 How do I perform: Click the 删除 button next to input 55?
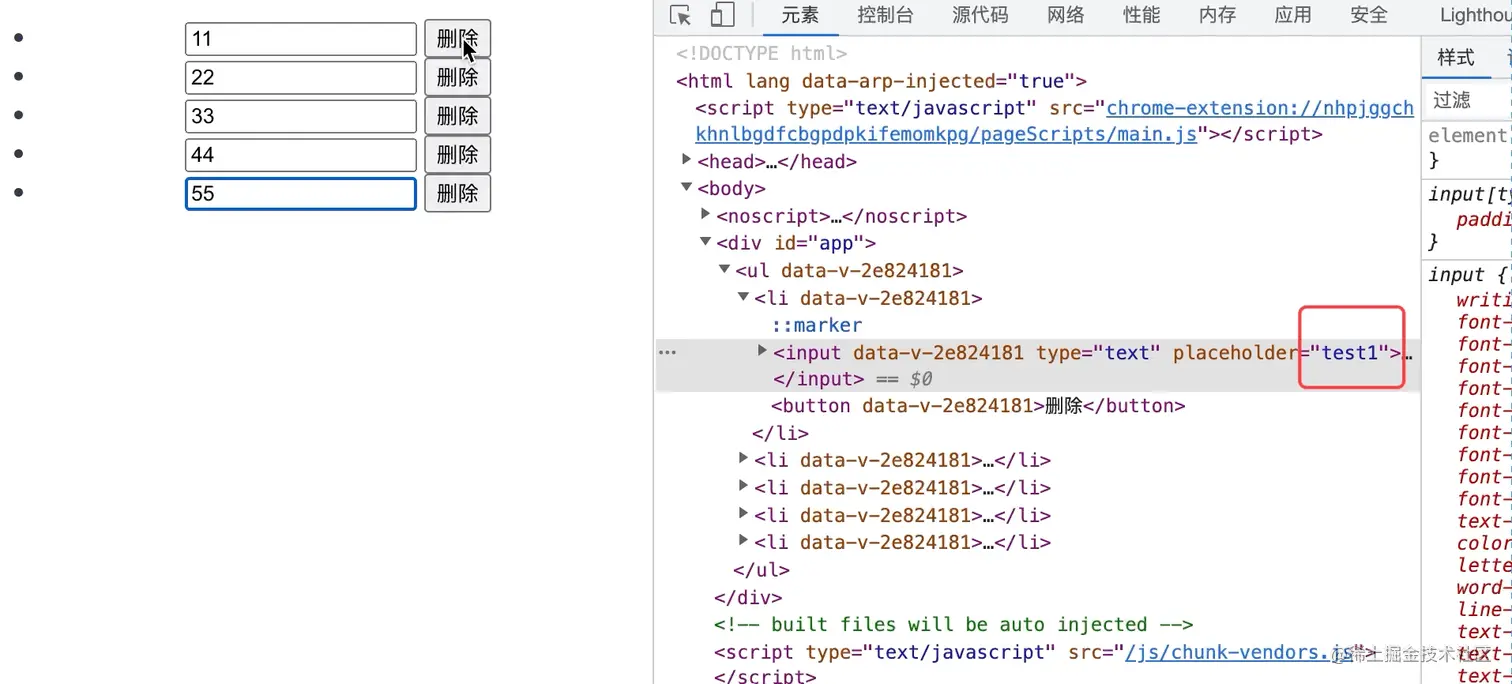(457, 193)
